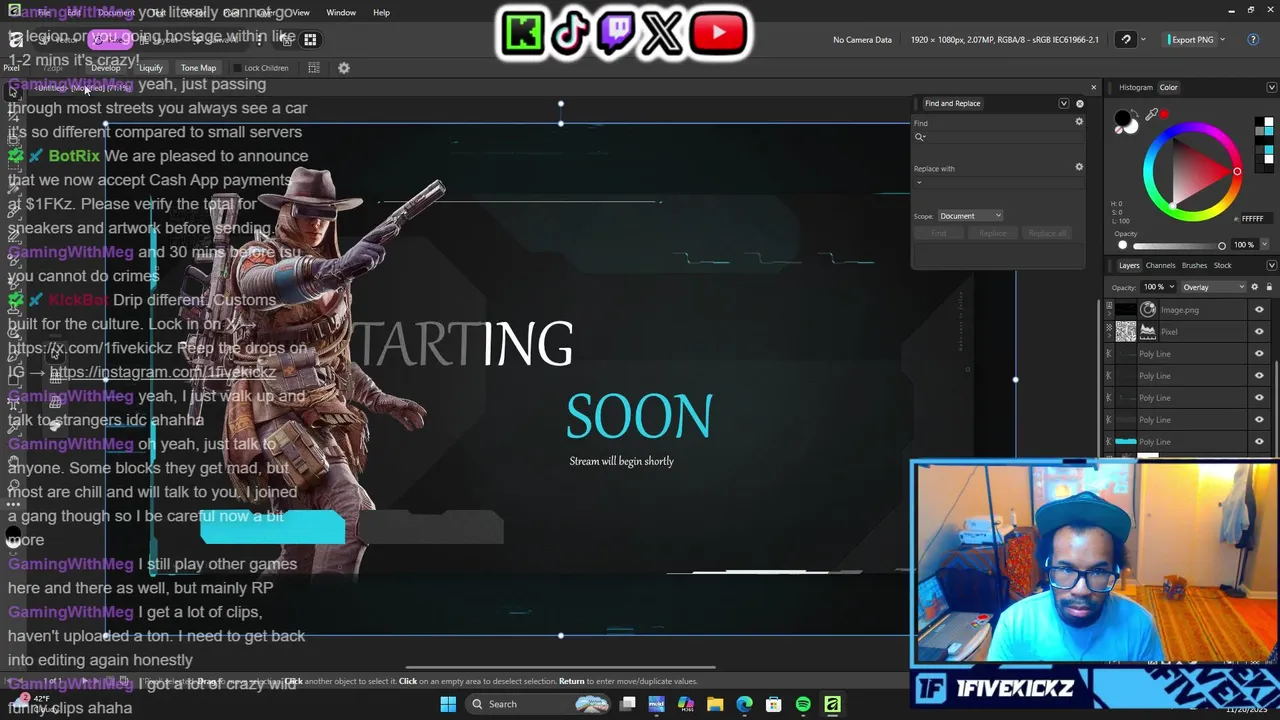The image size is (1280, 720).
Task: Click the YouTube logo in overlay
Action: pos(717,34)
